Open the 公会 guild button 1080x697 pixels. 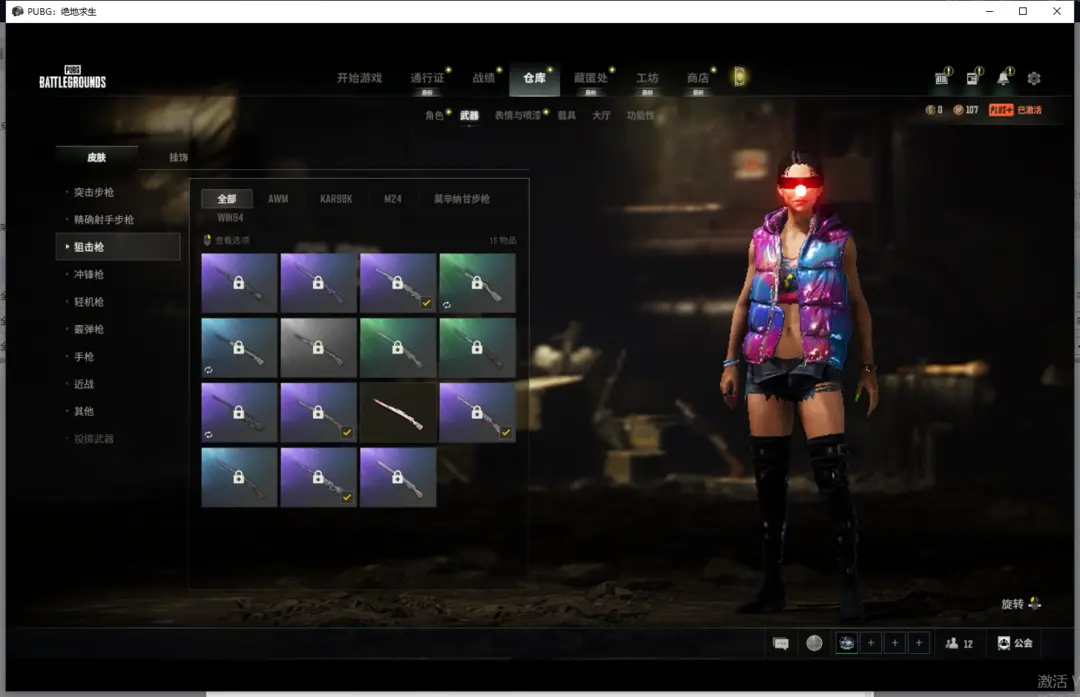point(1015,643)
